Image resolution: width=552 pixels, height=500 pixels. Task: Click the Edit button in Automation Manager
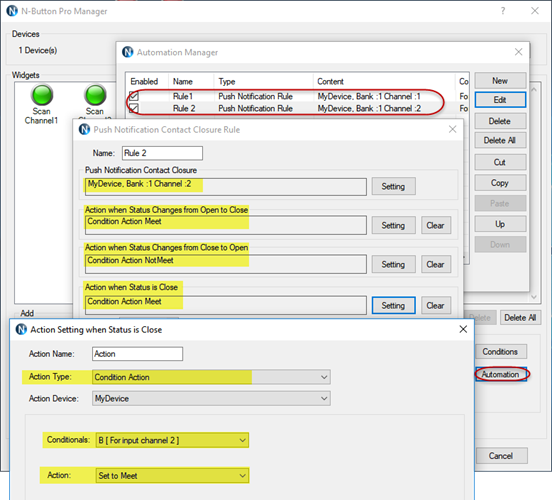(x=500, y=100)
